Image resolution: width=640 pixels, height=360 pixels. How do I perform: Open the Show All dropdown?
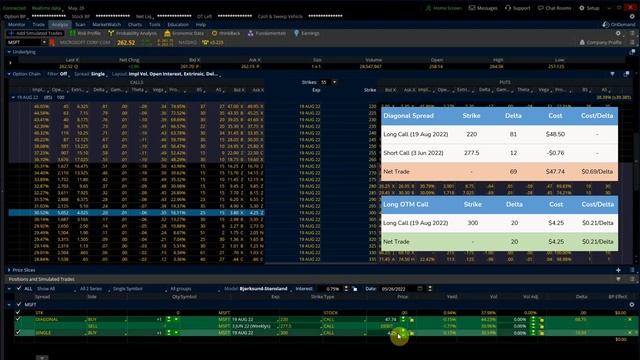(56, 289)
